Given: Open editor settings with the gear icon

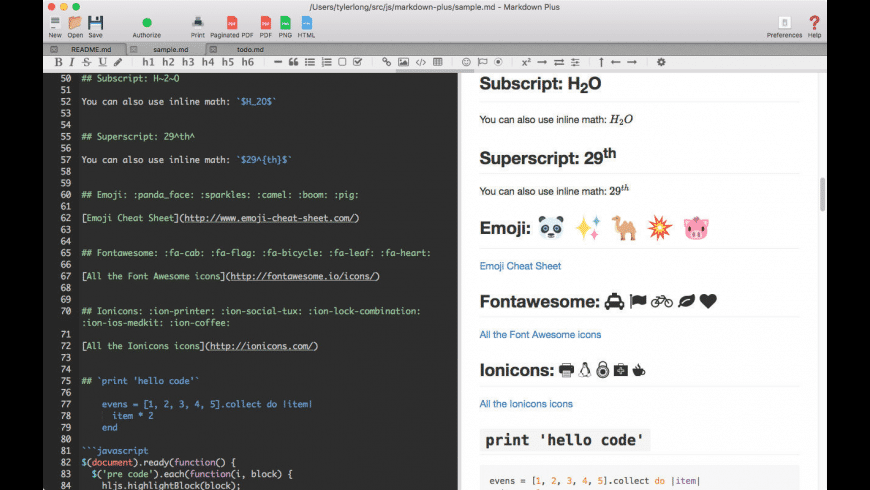Looking at the screenshot, I should click(661, 62).
